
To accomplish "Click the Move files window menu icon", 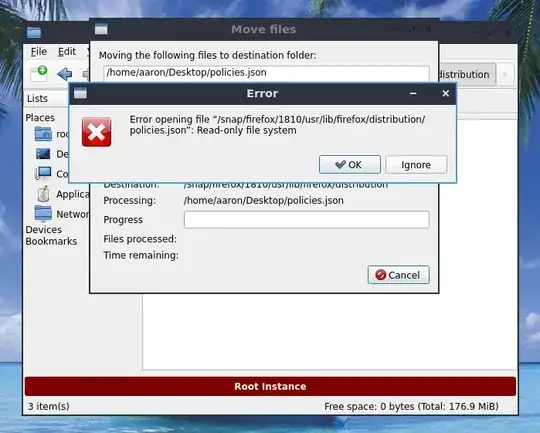I will coord(101,29).
